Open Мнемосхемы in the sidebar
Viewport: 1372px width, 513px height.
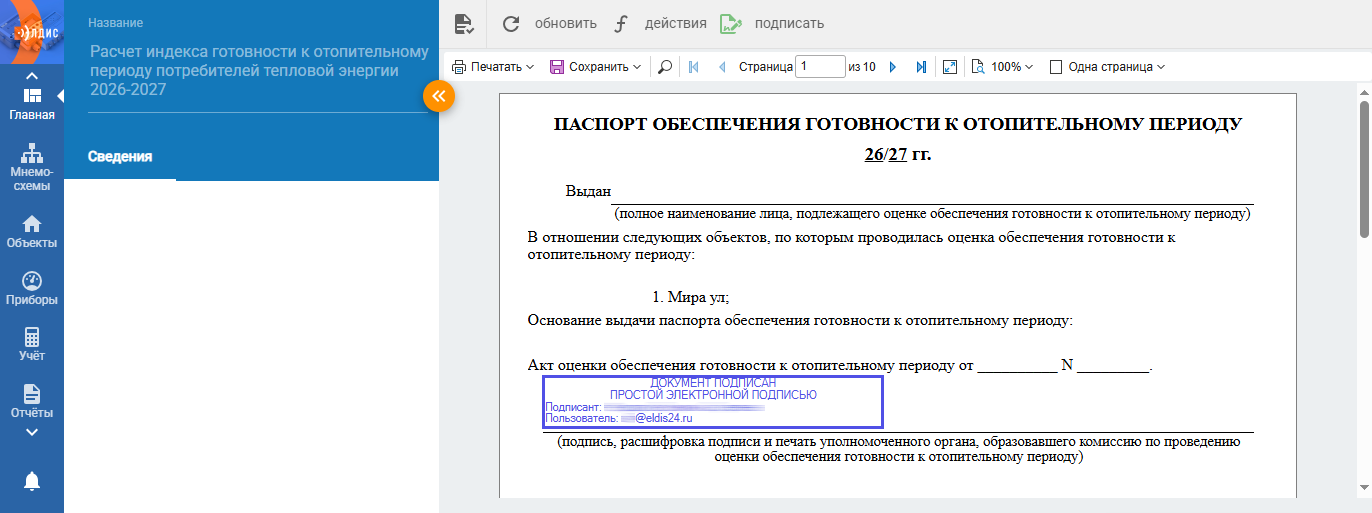pos(32,168)
